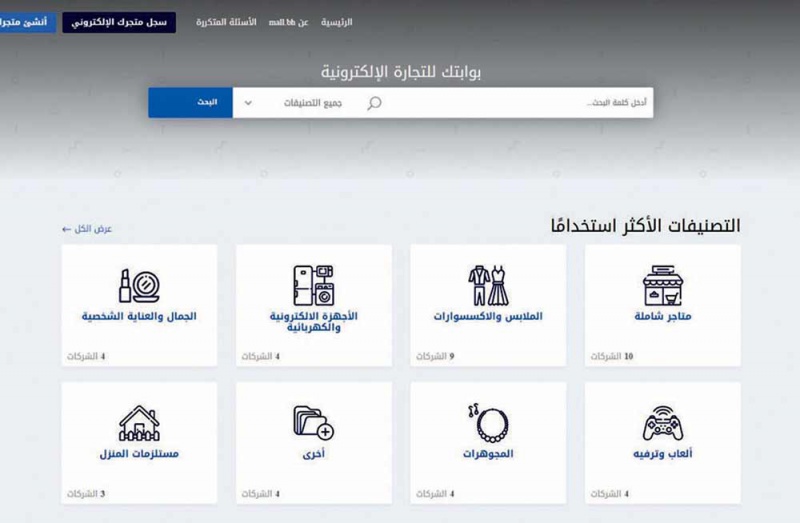Open the أخرى category link
Viewport: 800px width, 523px height.
point(314,454)
